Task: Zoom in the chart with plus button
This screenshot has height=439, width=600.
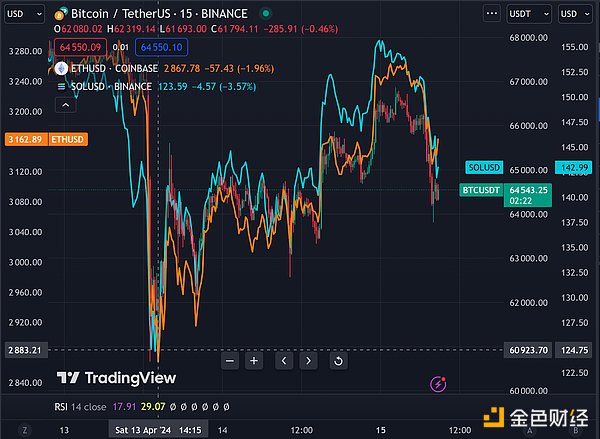Action: (254, 361)
